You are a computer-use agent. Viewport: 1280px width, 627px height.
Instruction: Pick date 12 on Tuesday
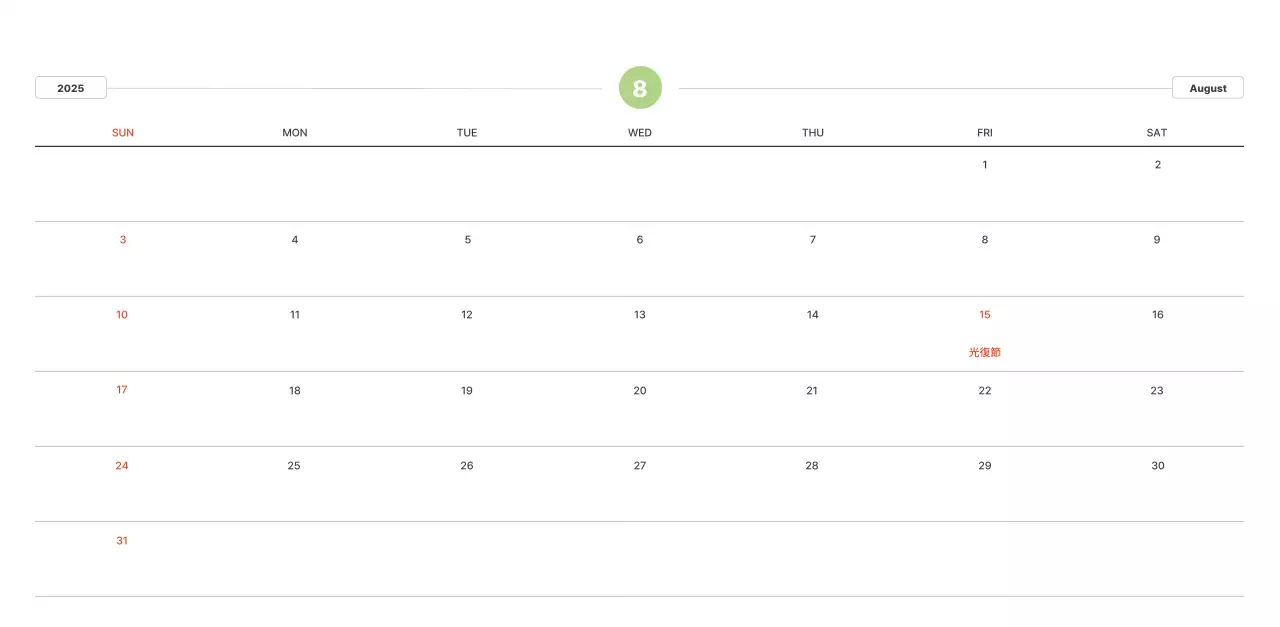point(467,315)
